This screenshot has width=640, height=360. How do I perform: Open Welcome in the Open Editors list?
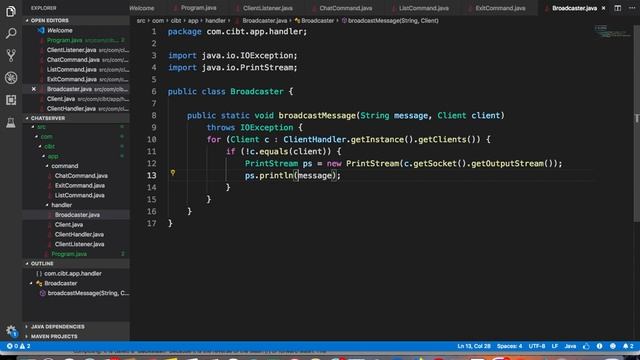tap(60, 31)
